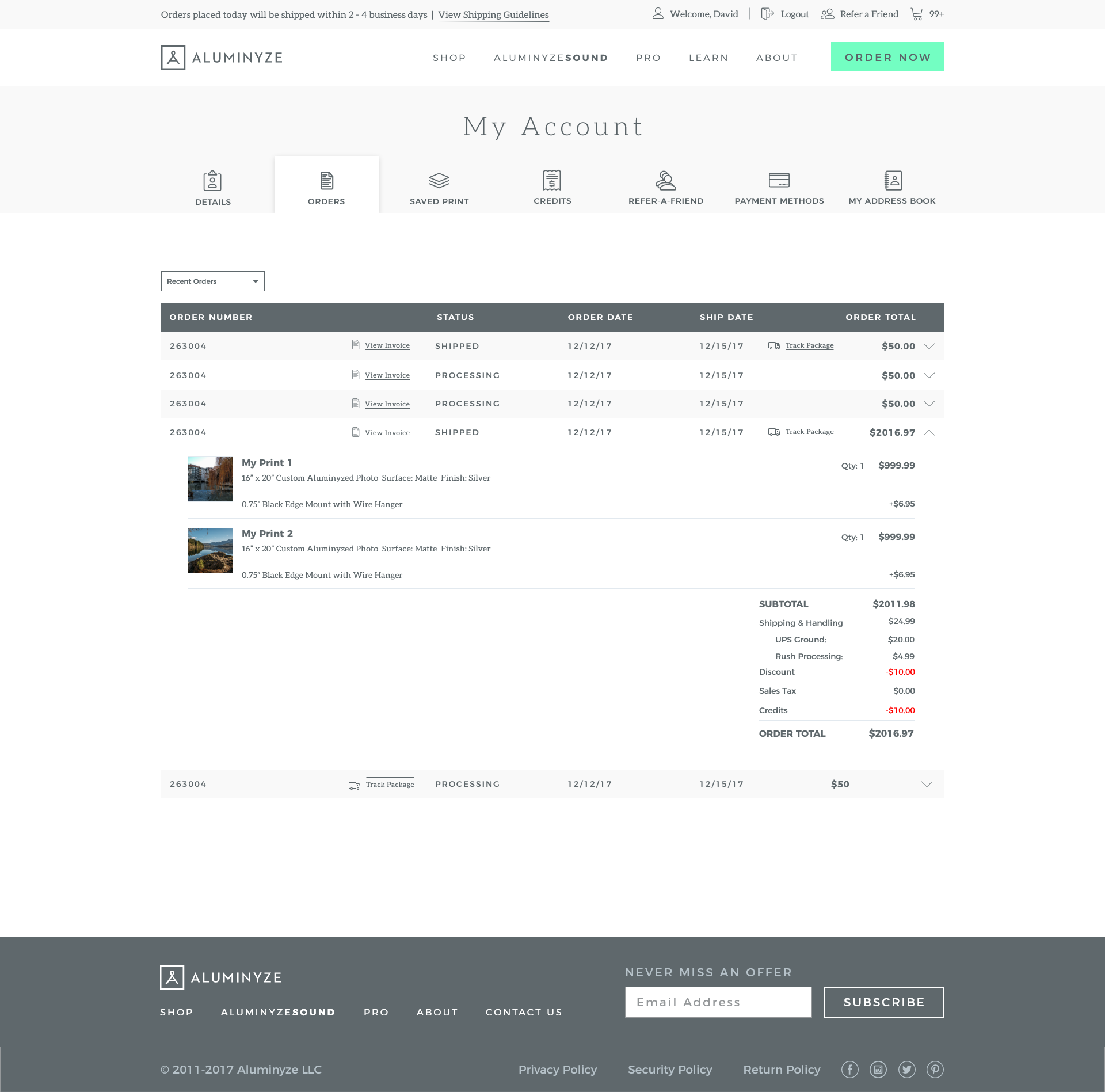
Task: Click the Saved Print layers icon
Action: (439, 180)
